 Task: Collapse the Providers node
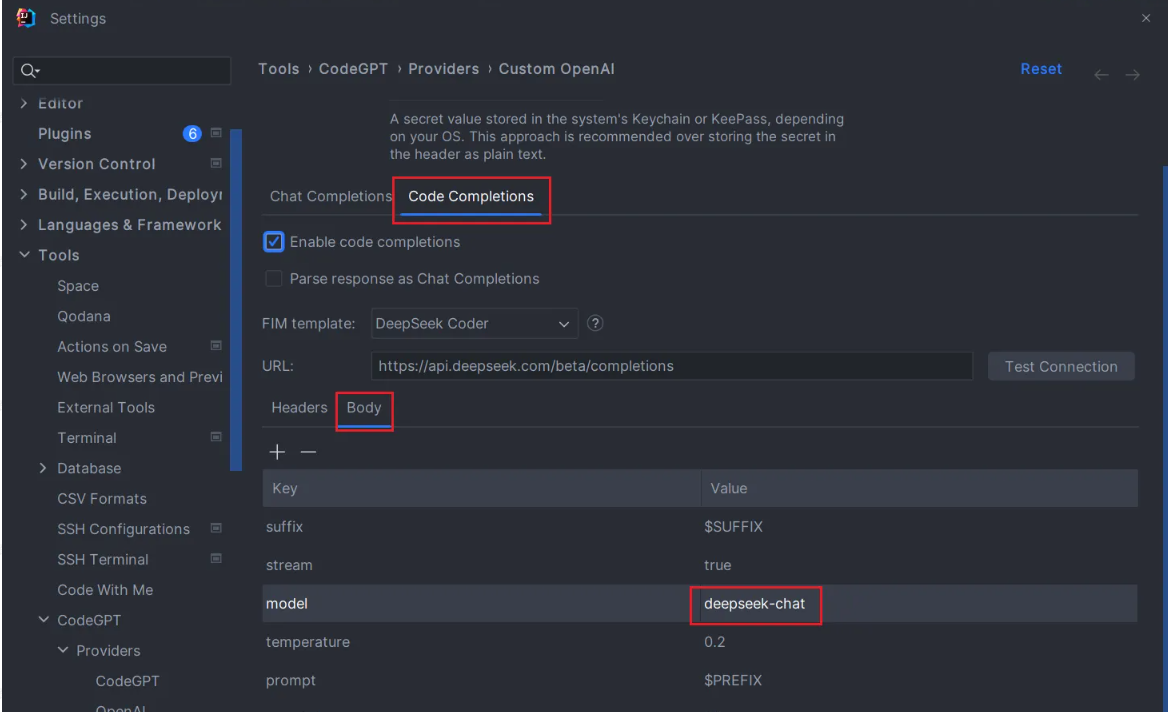point(63,650)
